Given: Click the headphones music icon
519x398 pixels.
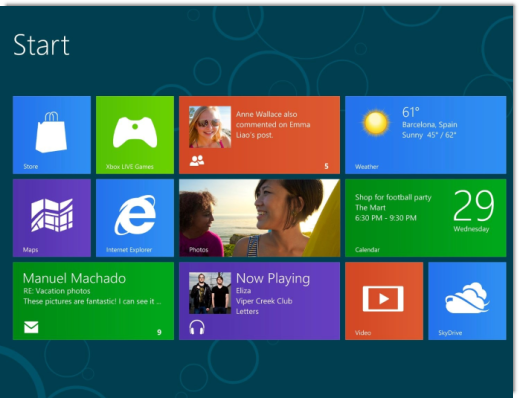Looking at the screenshot, I should pos(197,327).
